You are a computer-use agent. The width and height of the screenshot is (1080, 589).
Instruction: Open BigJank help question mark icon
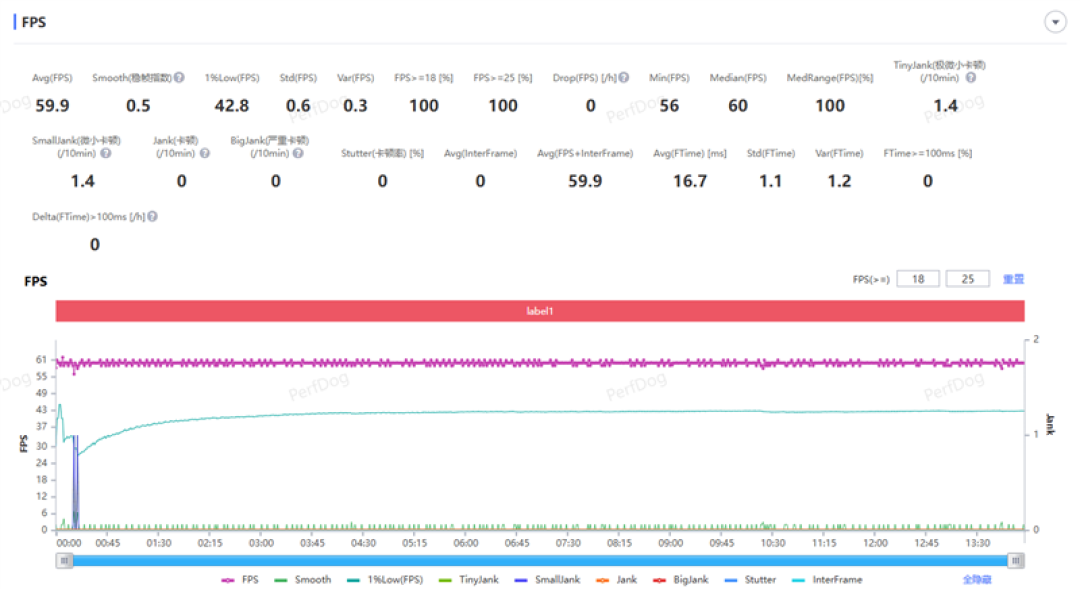coord(298,153)
